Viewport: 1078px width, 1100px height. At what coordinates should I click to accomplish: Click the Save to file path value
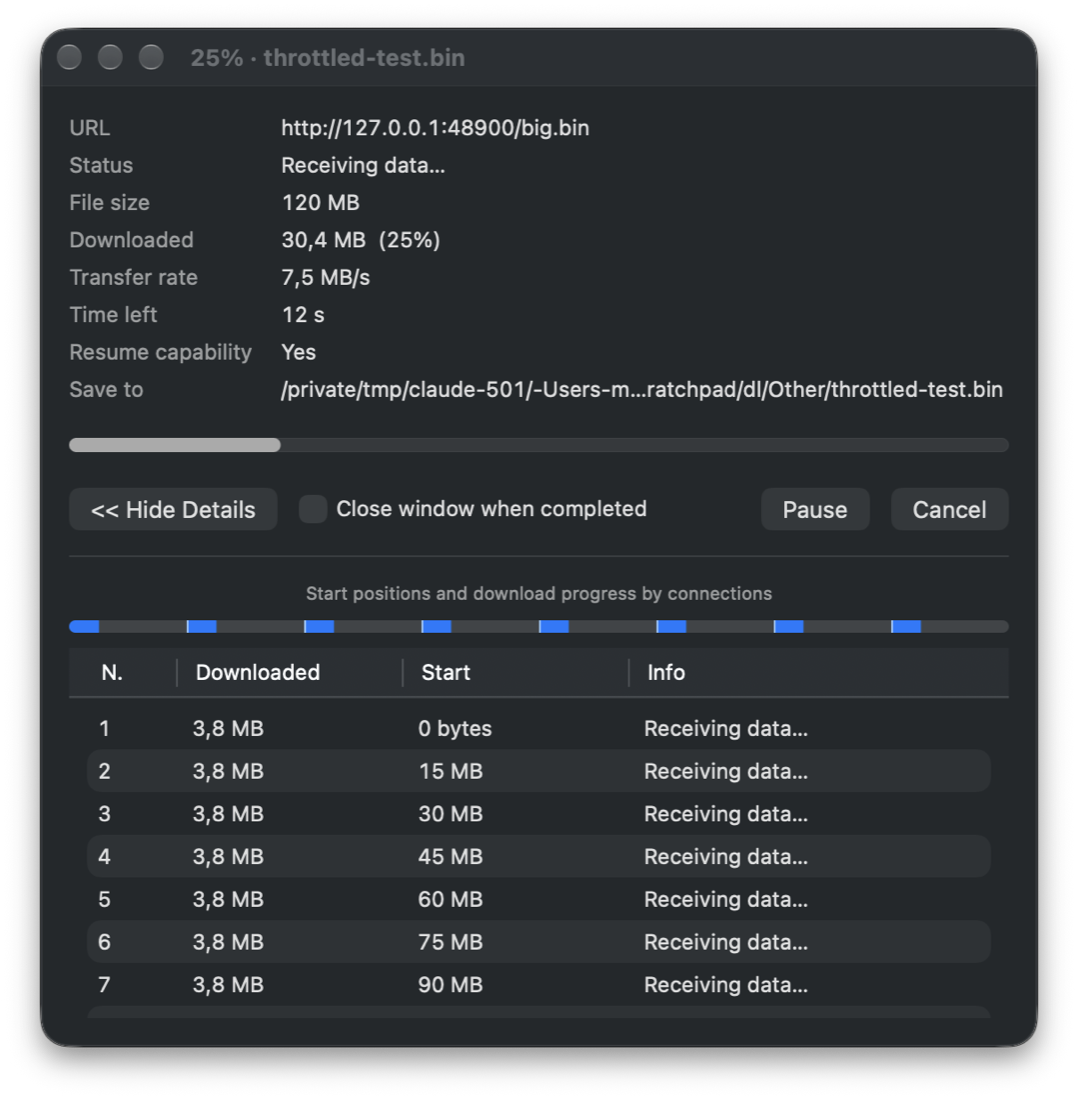642,389
